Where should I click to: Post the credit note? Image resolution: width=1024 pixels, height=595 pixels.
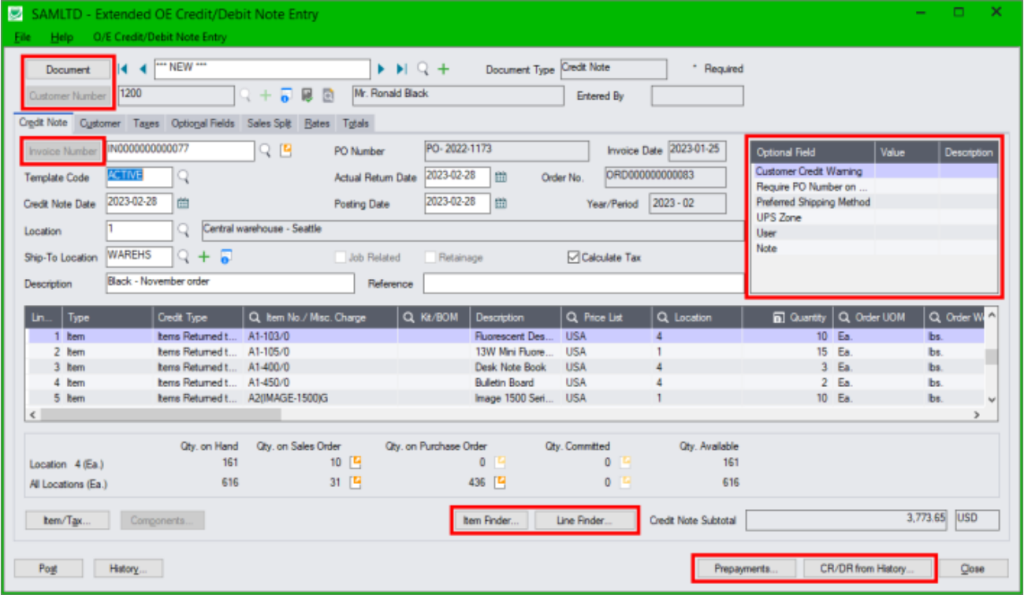[48, 569]
